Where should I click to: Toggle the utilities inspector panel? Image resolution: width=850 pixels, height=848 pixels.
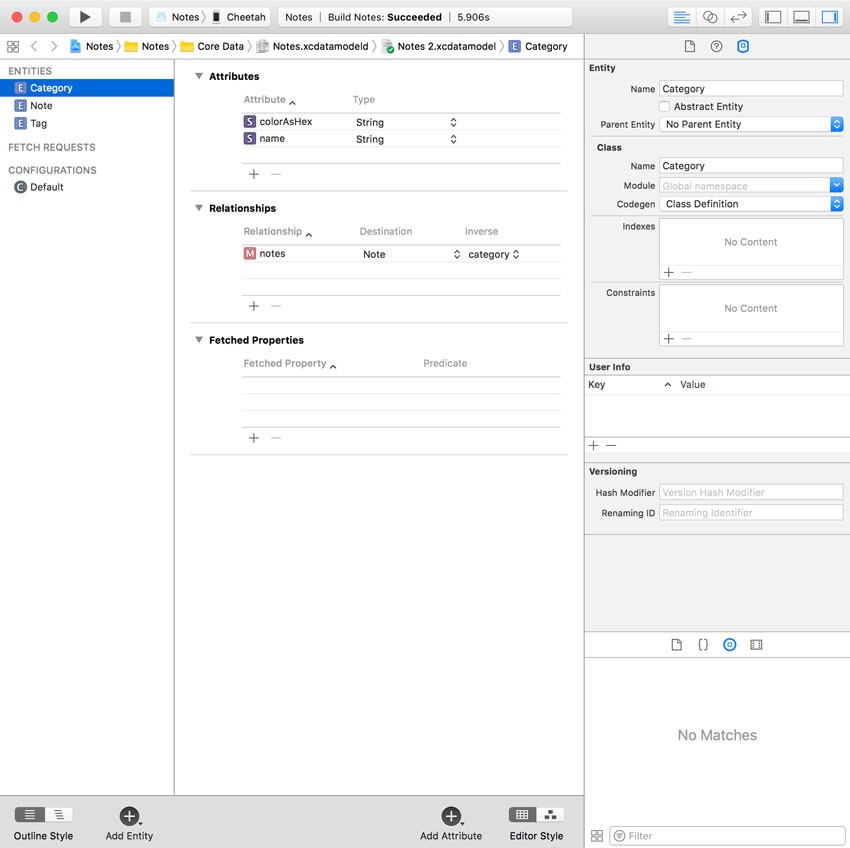(x=829, y=17)
